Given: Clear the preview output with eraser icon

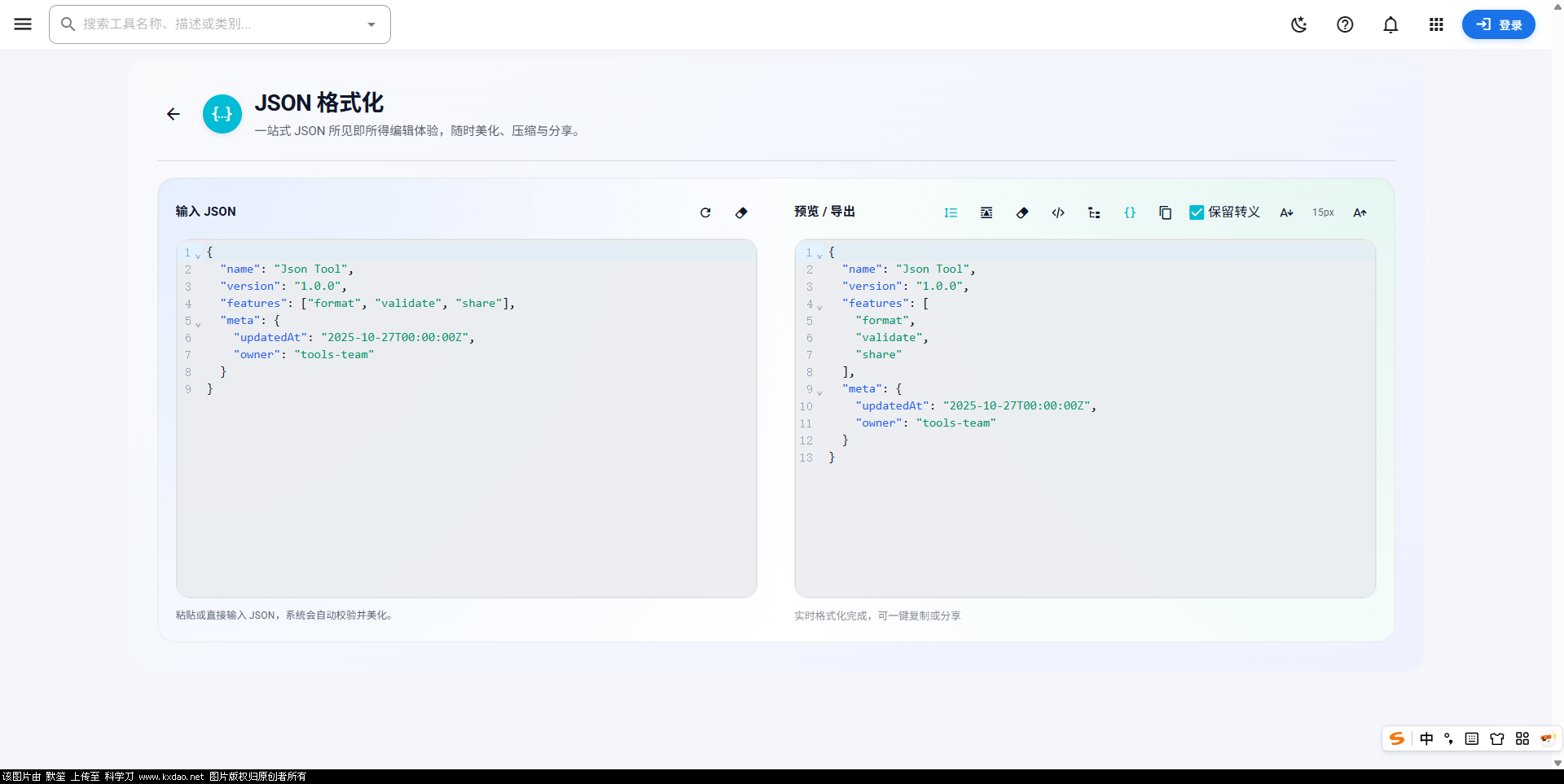Looking at the screenshot, I should tap(1022, 212).
